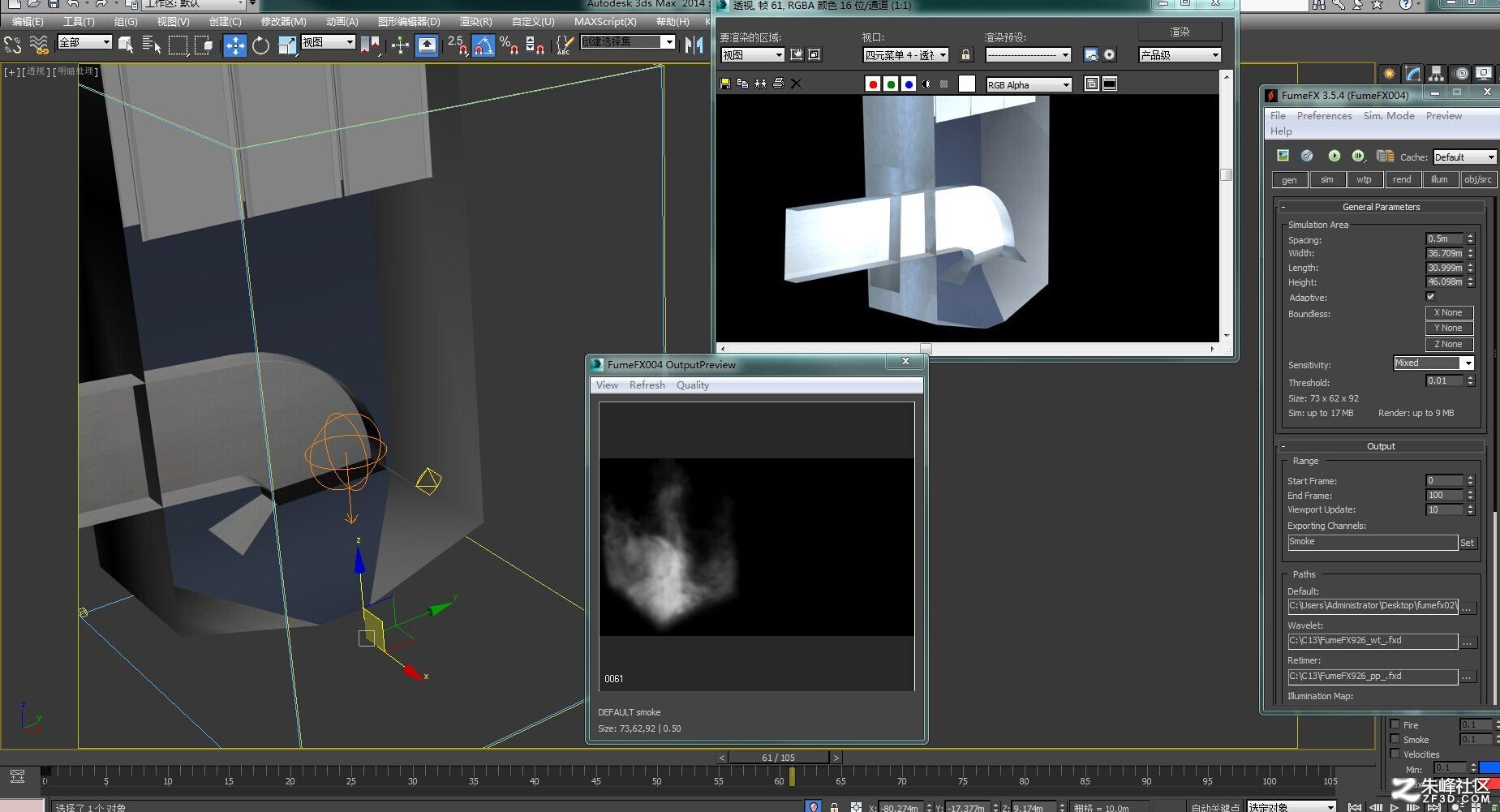Toggle red channel in render window
The height and width of the screenshot is (812, 1500).
[x=873, y=84]
